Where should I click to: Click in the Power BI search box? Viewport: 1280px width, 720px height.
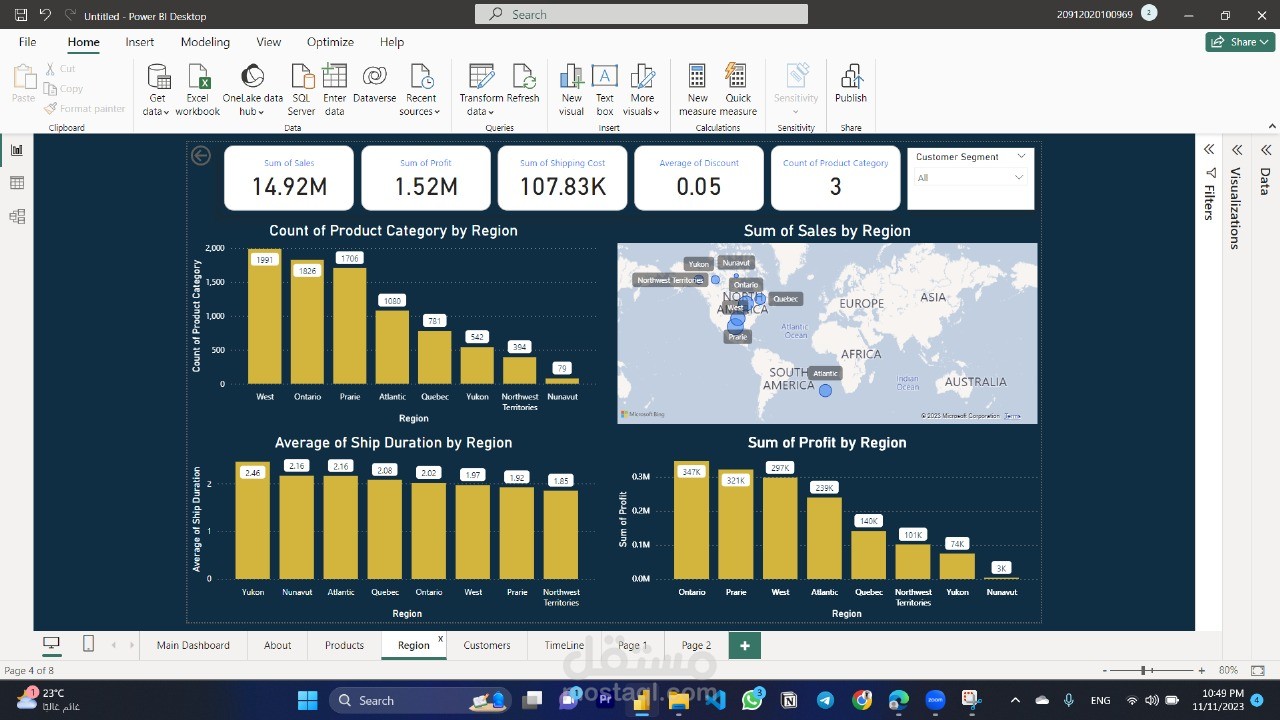[640, 14]
